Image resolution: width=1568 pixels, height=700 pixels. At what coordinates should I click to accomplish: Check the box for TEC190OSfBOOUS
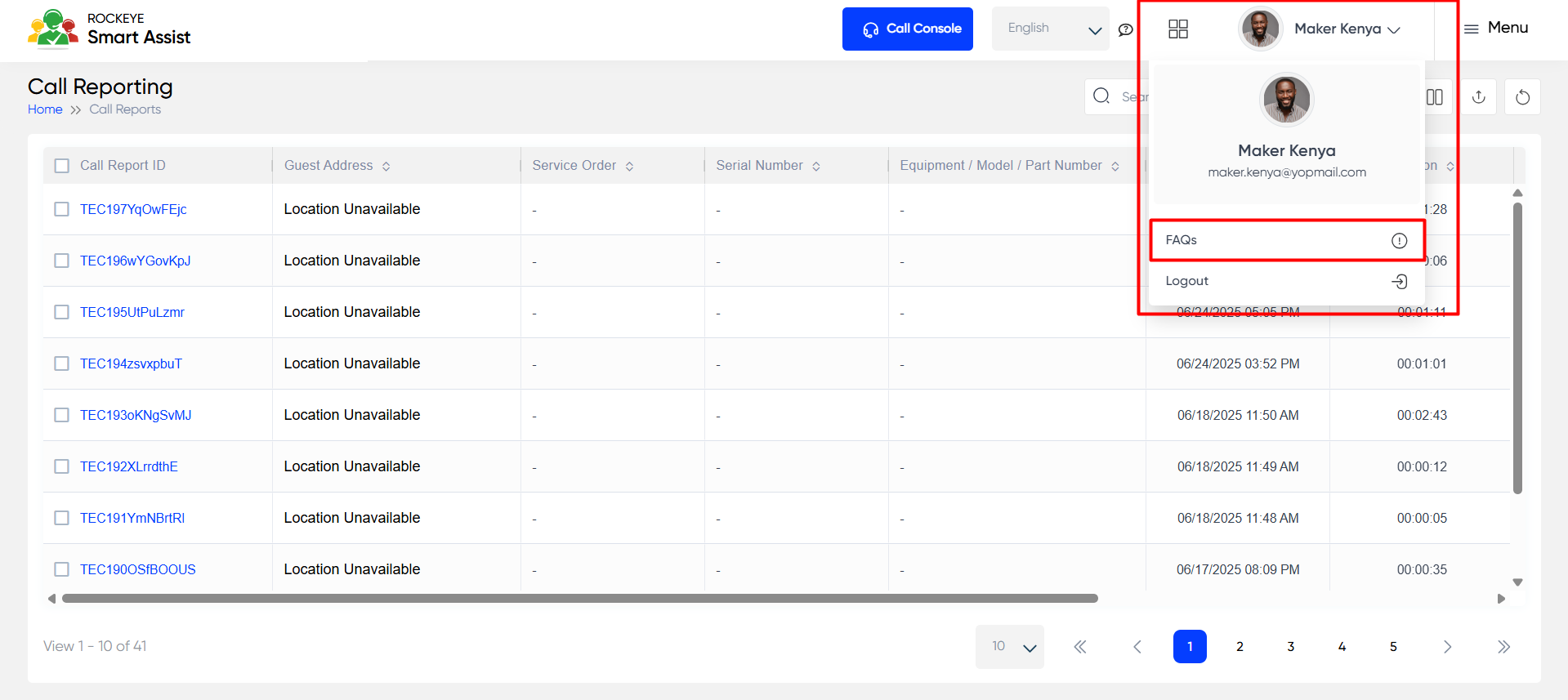(x=62, y=569)
